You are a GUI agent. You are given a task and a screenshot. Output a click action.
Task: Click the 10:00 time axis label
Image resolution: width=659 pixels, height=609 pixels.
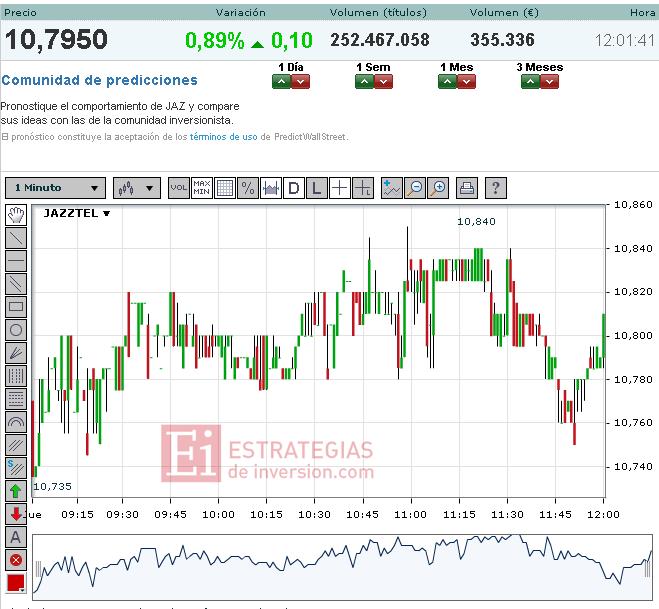click(x=218, y=514)
